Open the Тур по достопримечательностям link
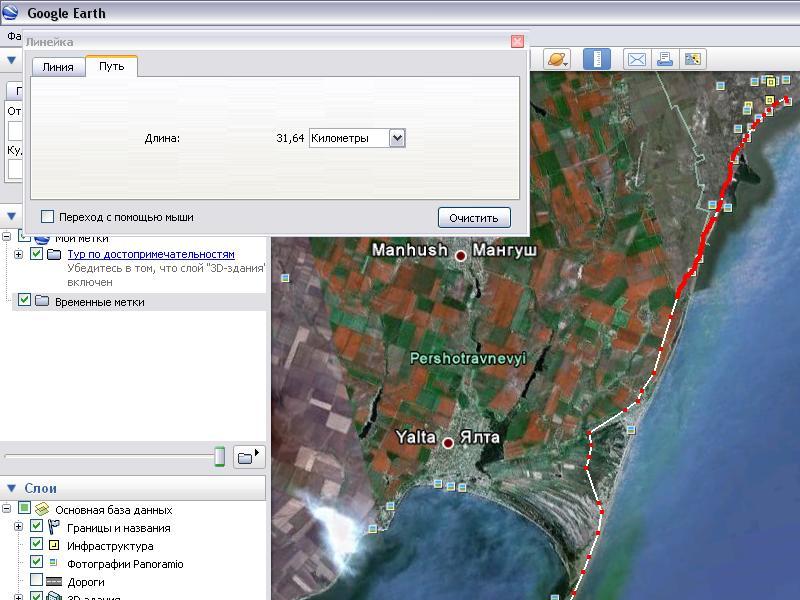This screenshot has height=600, width=800. tap(150, 255)
